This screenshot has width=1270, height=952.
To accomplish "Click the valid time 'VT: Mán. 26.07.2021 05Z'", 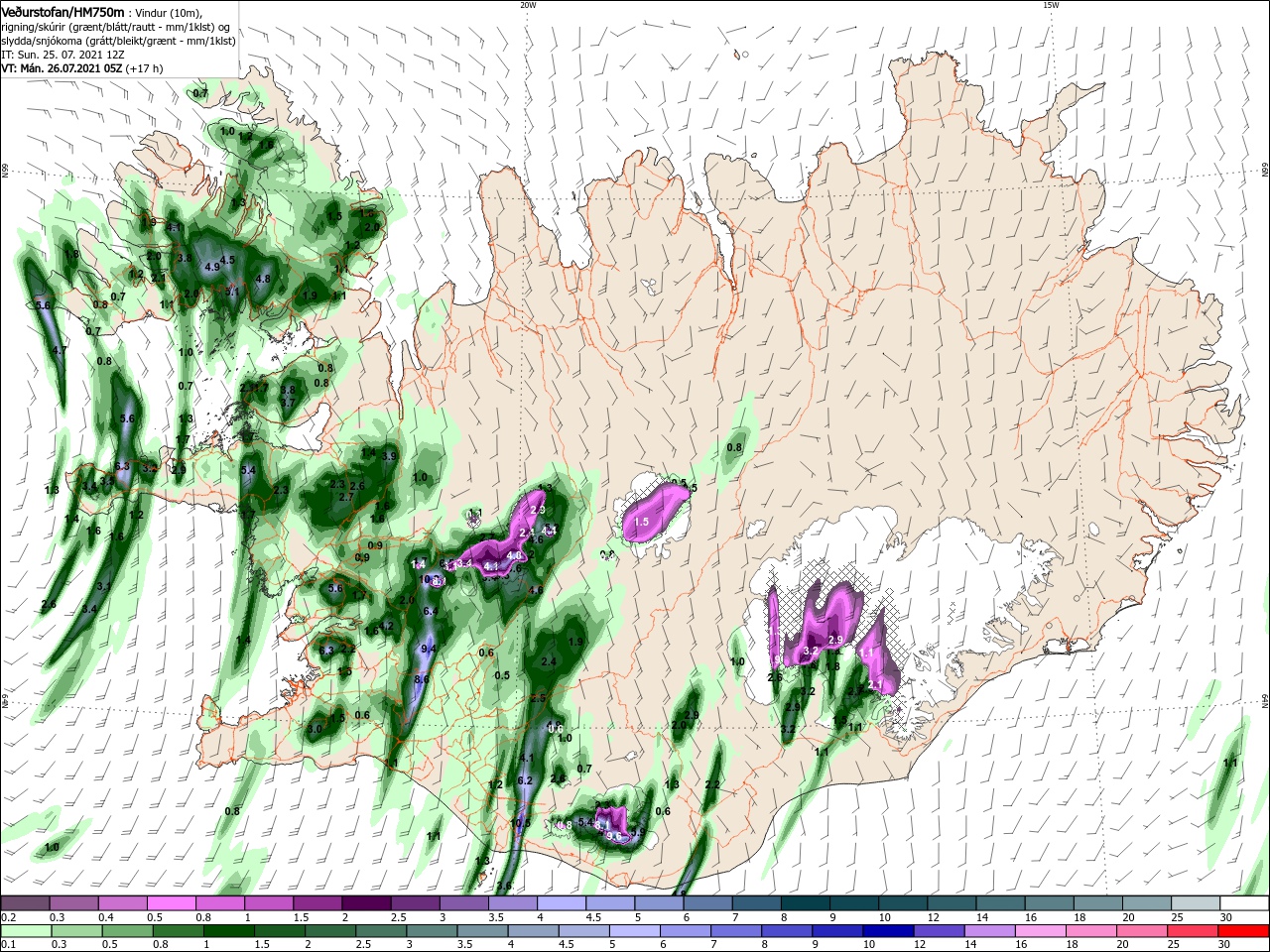I will pyautogui.click(x=62, y=68).
